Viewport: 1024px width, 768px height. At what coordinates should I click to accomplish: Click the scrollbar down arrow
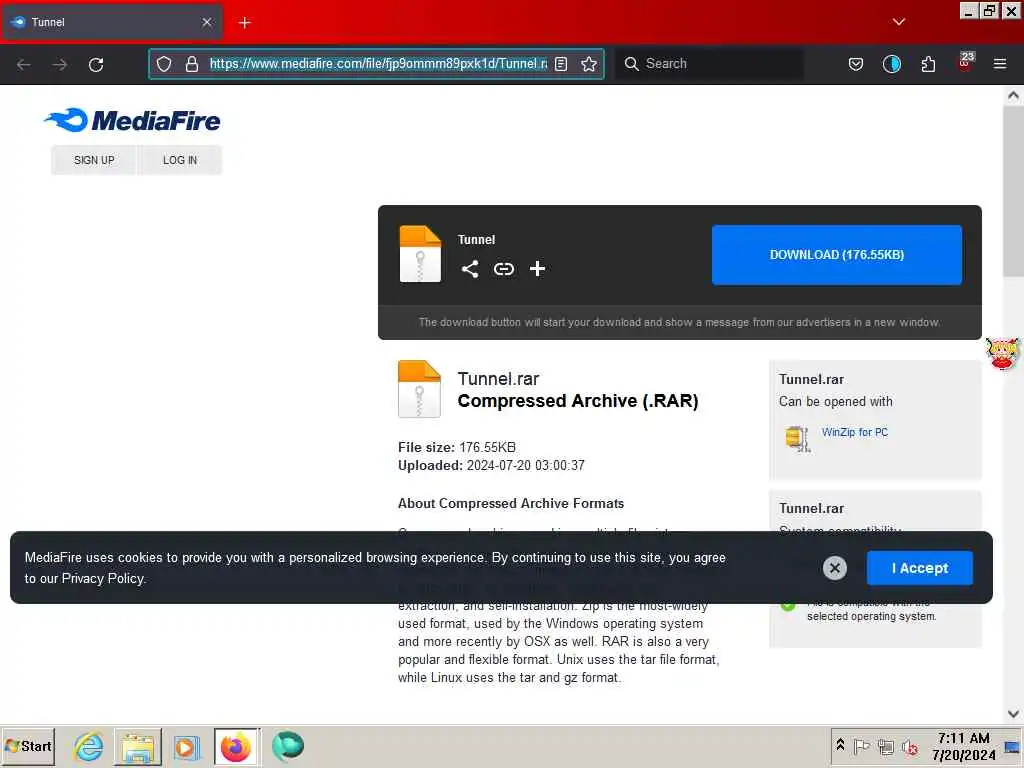click(1013, 713)
